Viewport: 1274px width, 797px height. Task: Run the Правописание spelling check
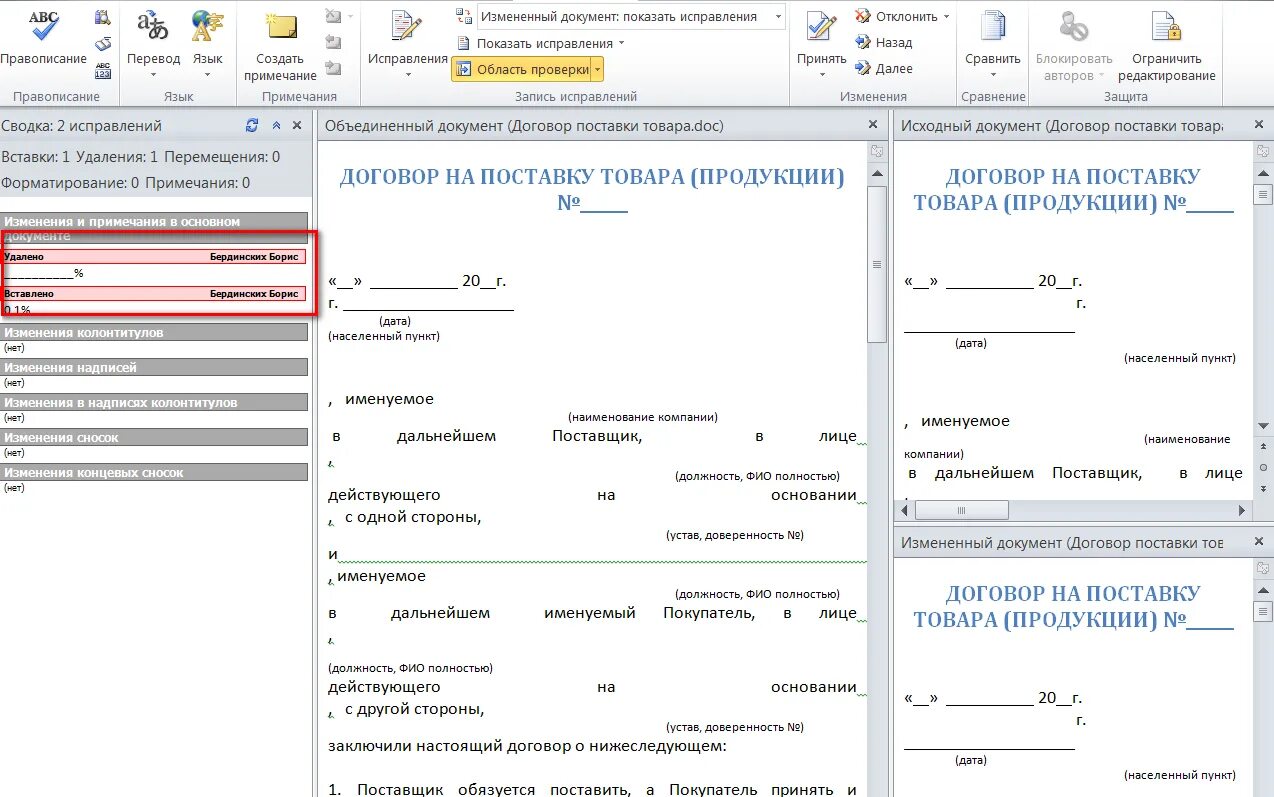43,40
